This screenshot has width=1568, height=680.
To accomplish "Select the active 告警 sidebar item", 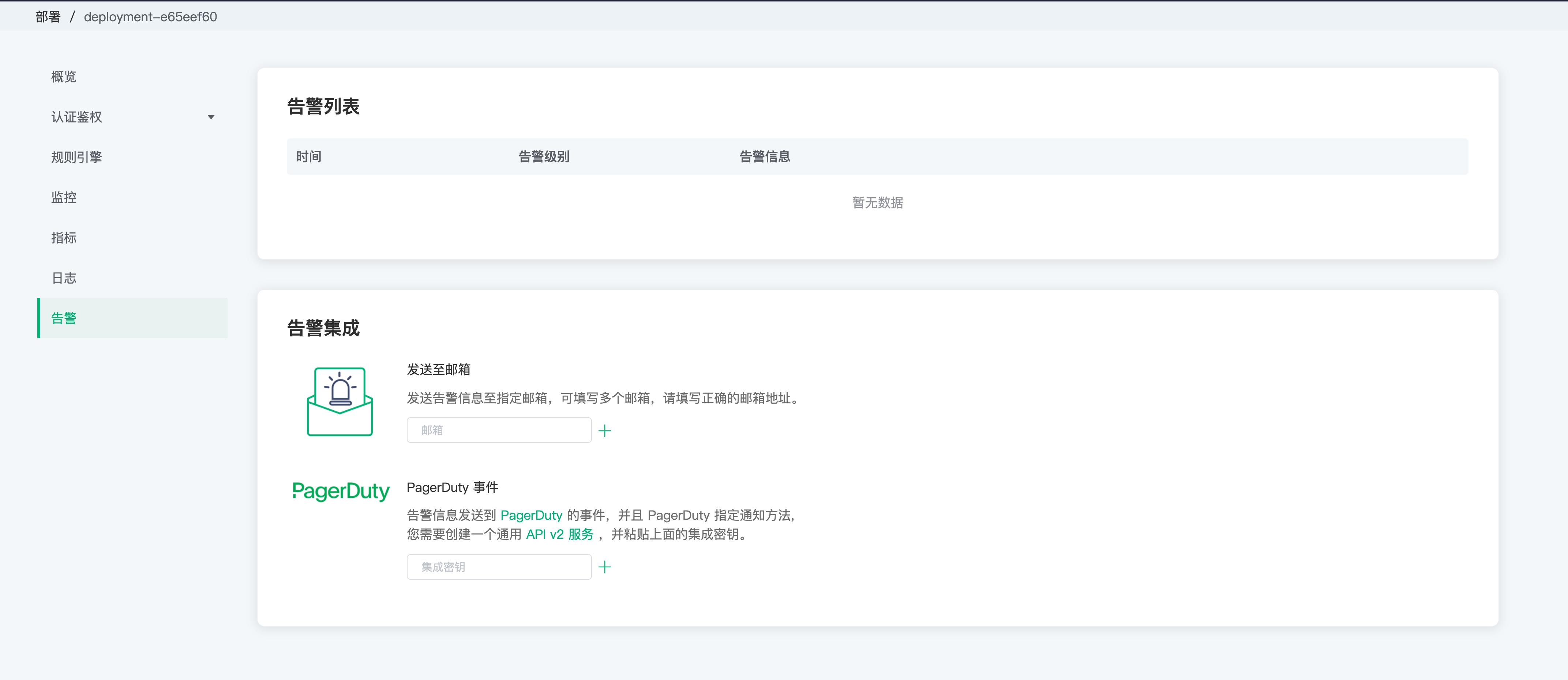I will pos(64,318).
